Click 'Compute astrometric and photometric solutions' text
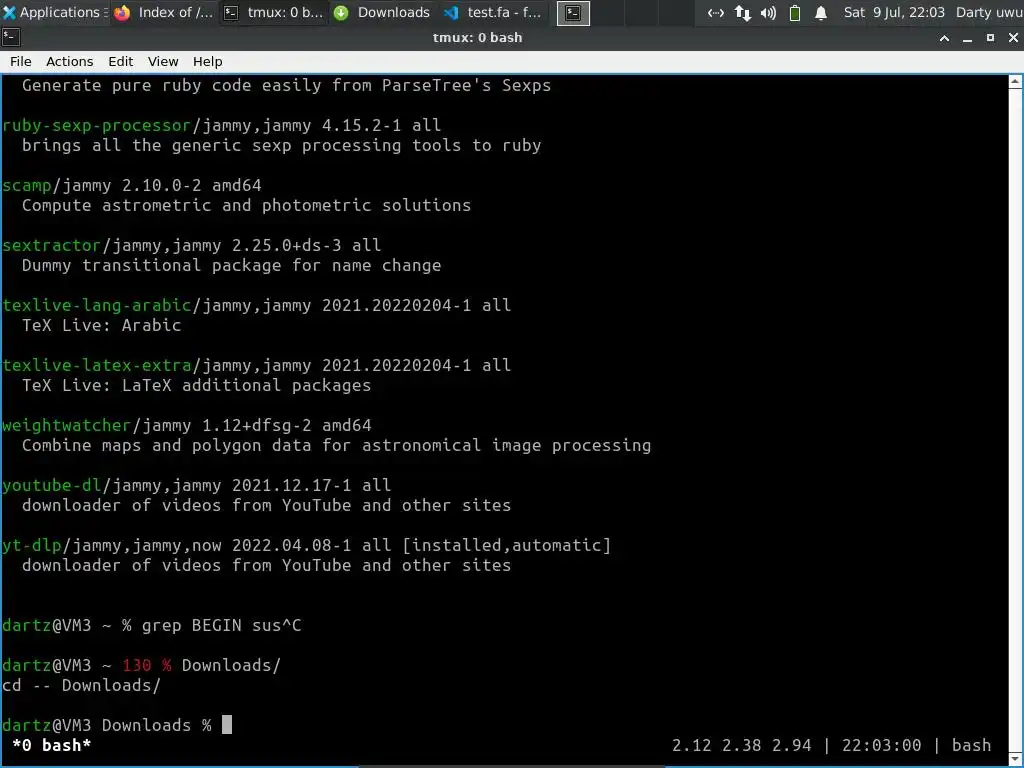1024x768 pixels. 246,206
